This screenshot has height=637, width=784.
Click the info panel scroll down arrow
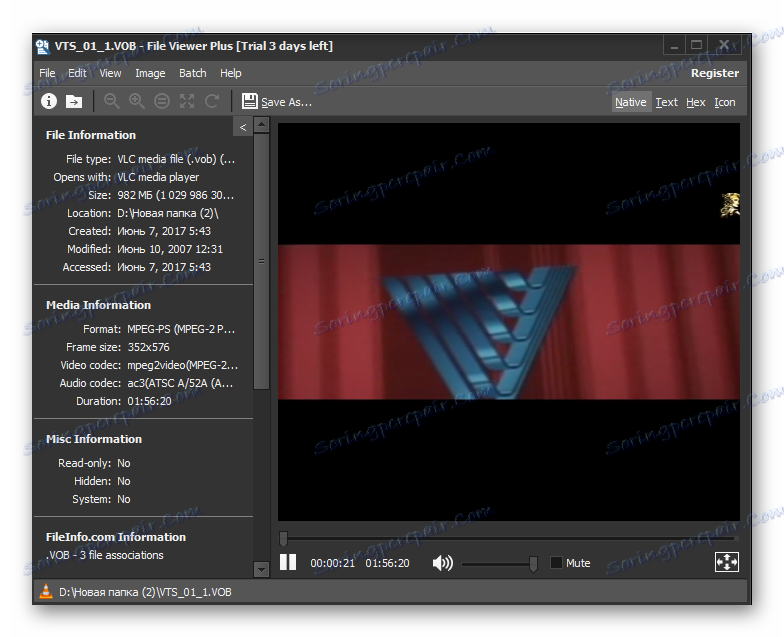pyautogui.click(x=262, y=569)
